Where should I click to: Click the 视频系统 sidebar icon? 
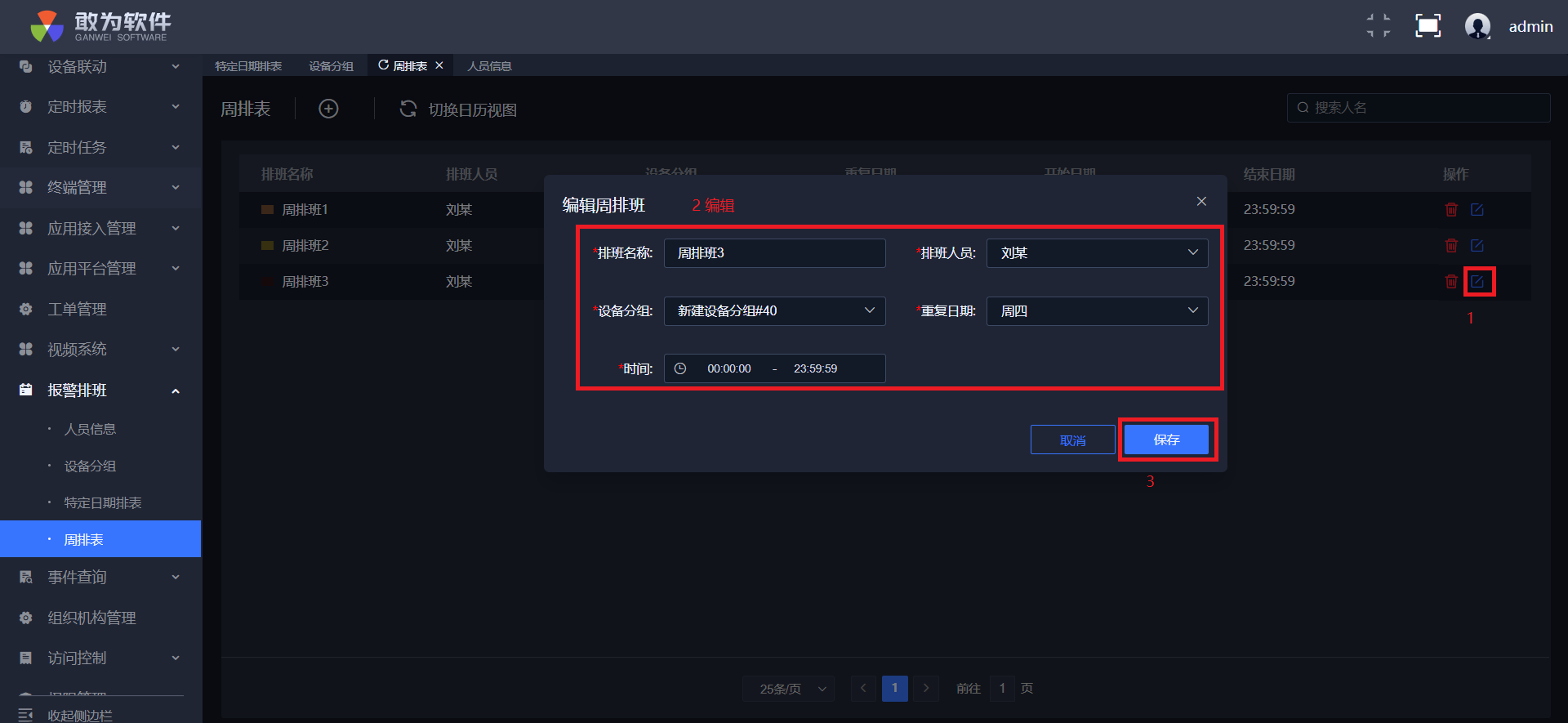[25, 349]
